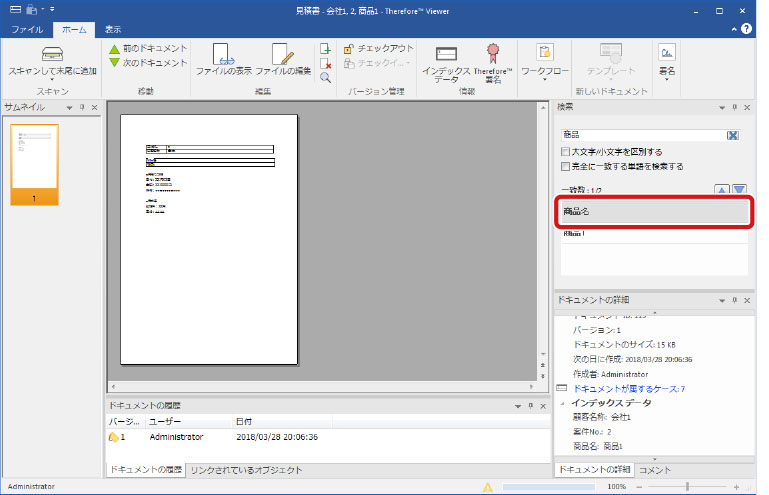Enable 完全に一致する単語を検索する checkbox
The height and width of the screenshot is (495, 769).
[566, 166]
